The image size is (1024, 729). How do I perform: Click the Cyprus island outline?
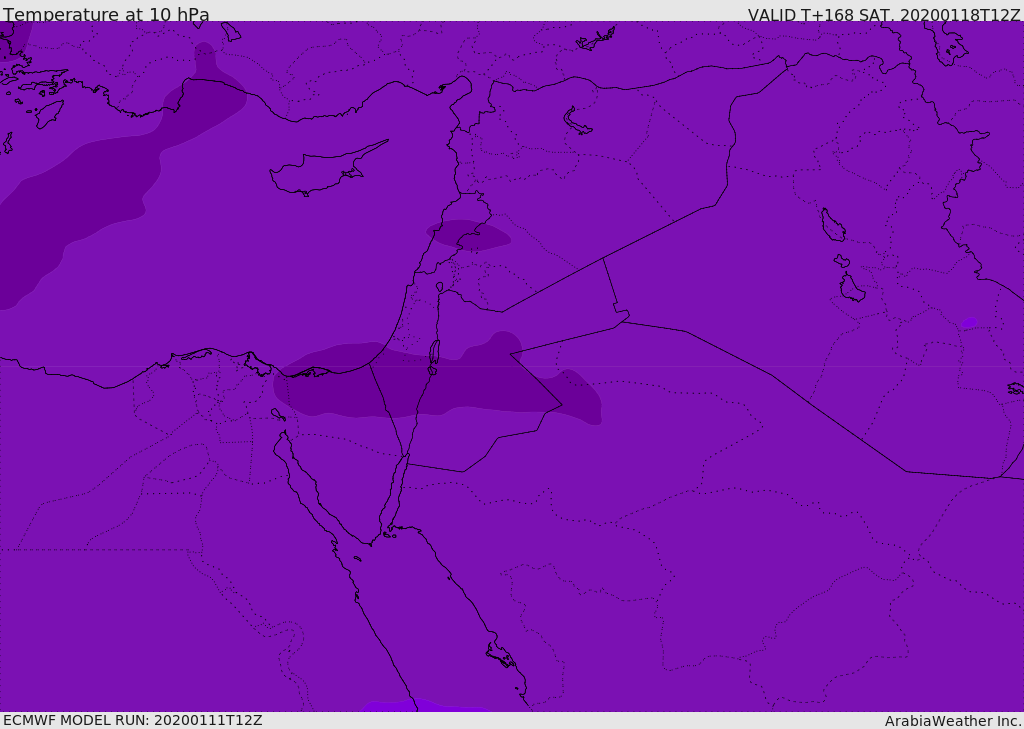coord(318,171)
